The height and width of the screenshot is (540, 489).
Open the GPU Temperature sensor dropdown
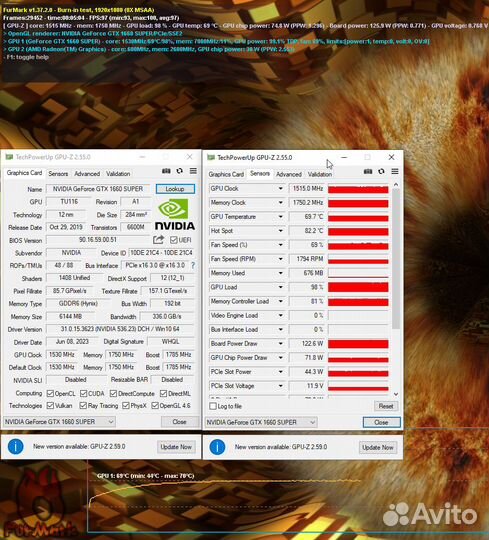281,217
